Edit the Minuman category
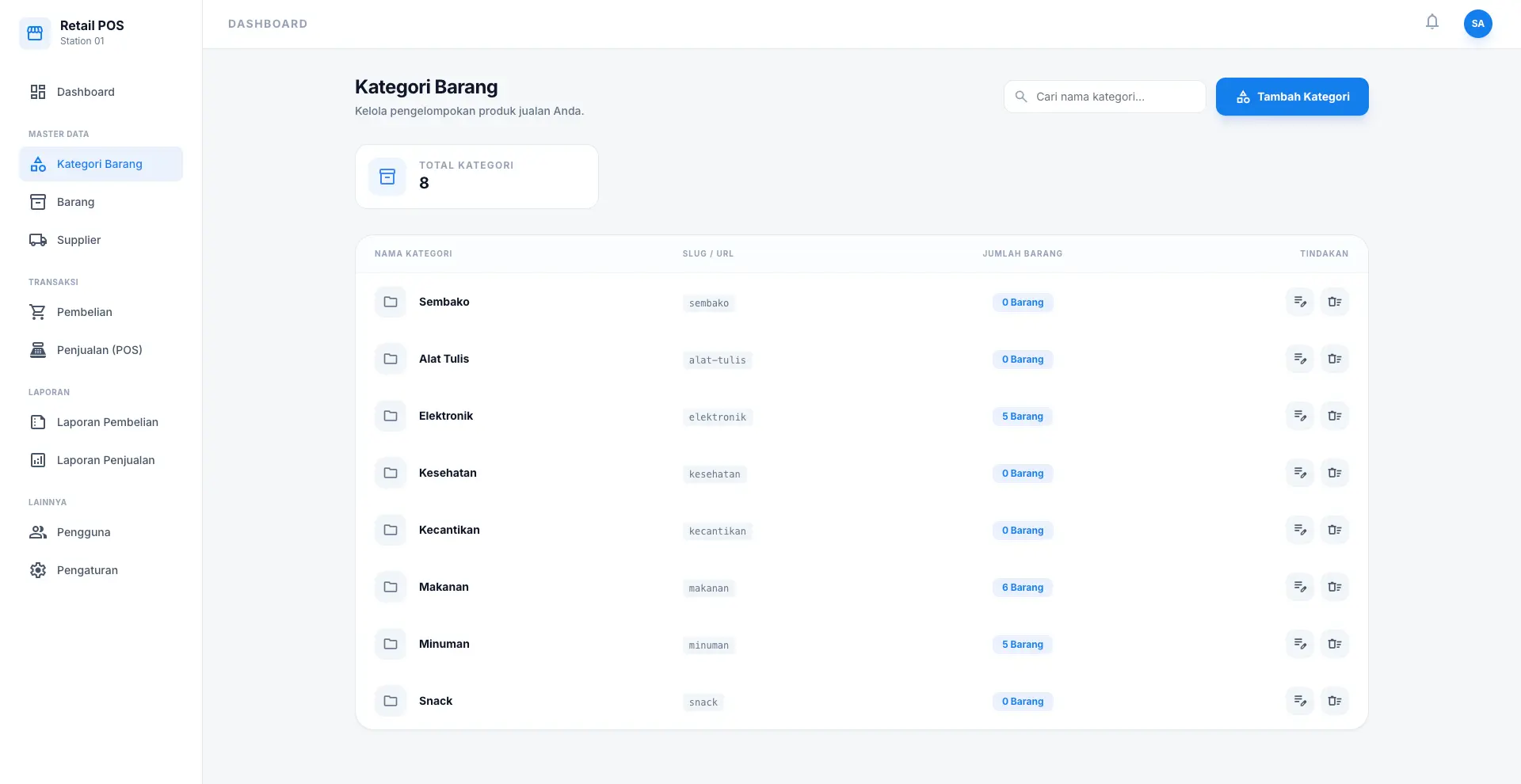Screen dimensions: 1521x784 point(1299,644)
